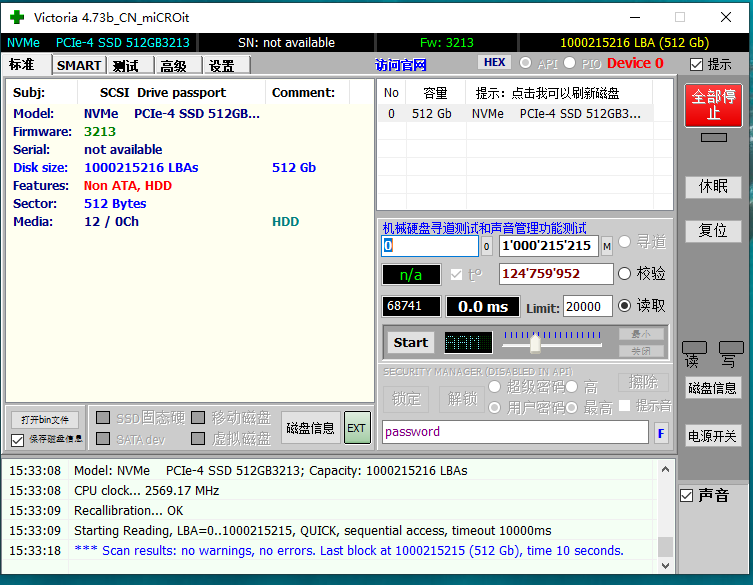
Task: Click the small indicator under 全部停止
Action: tap(714, 138)
